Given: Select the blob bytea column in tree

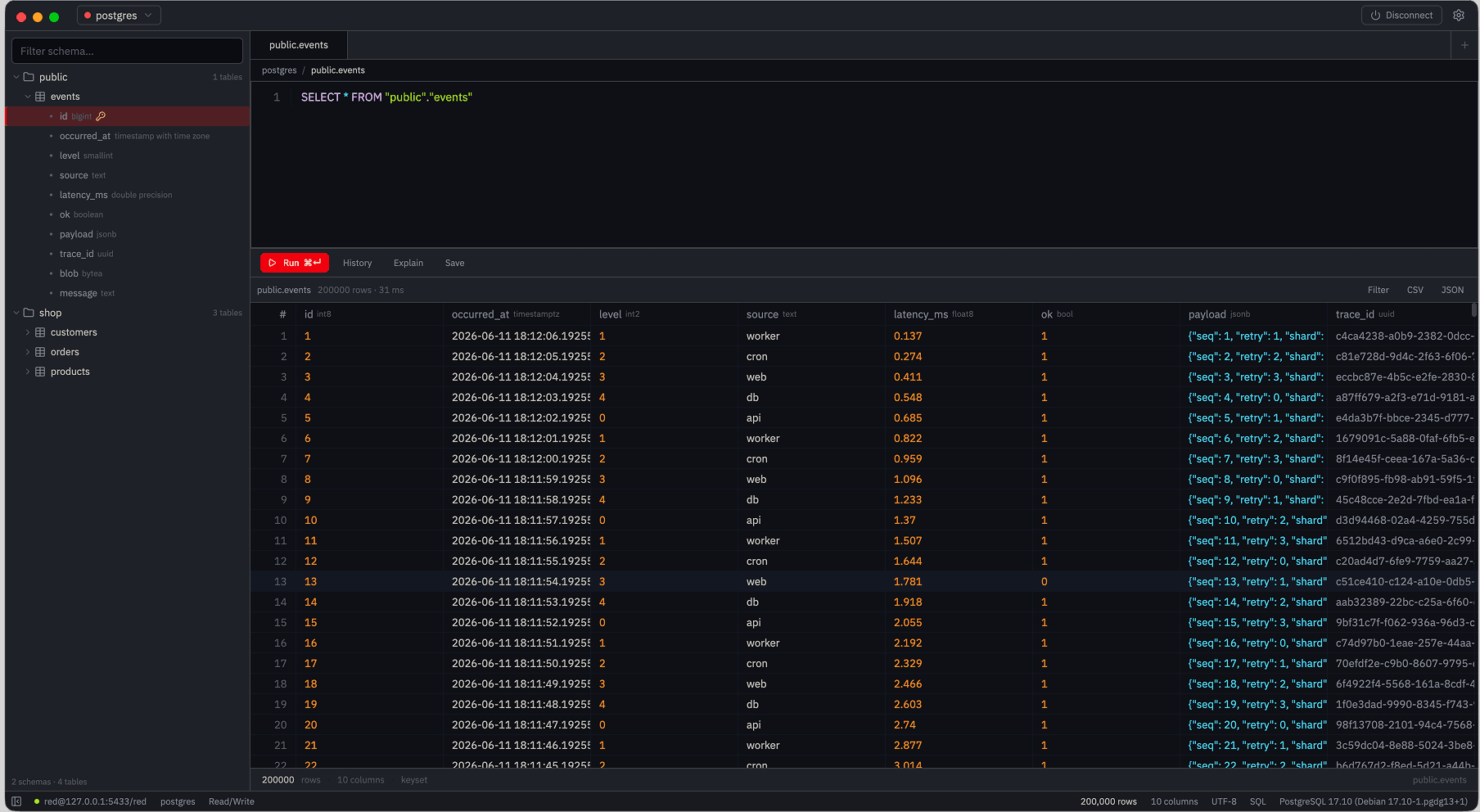Looking at the screenshot, I should pos(128,273).
